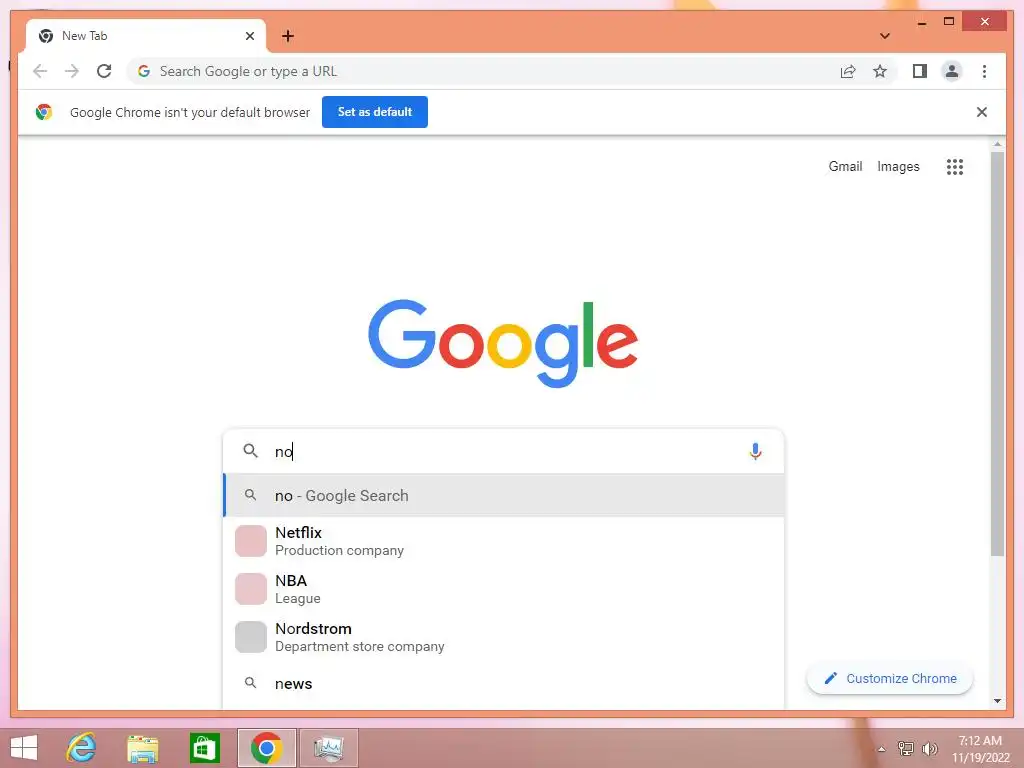Open the tab search chevron
The height and width of the screenshot is (768, 1024).
click(885, 36)
